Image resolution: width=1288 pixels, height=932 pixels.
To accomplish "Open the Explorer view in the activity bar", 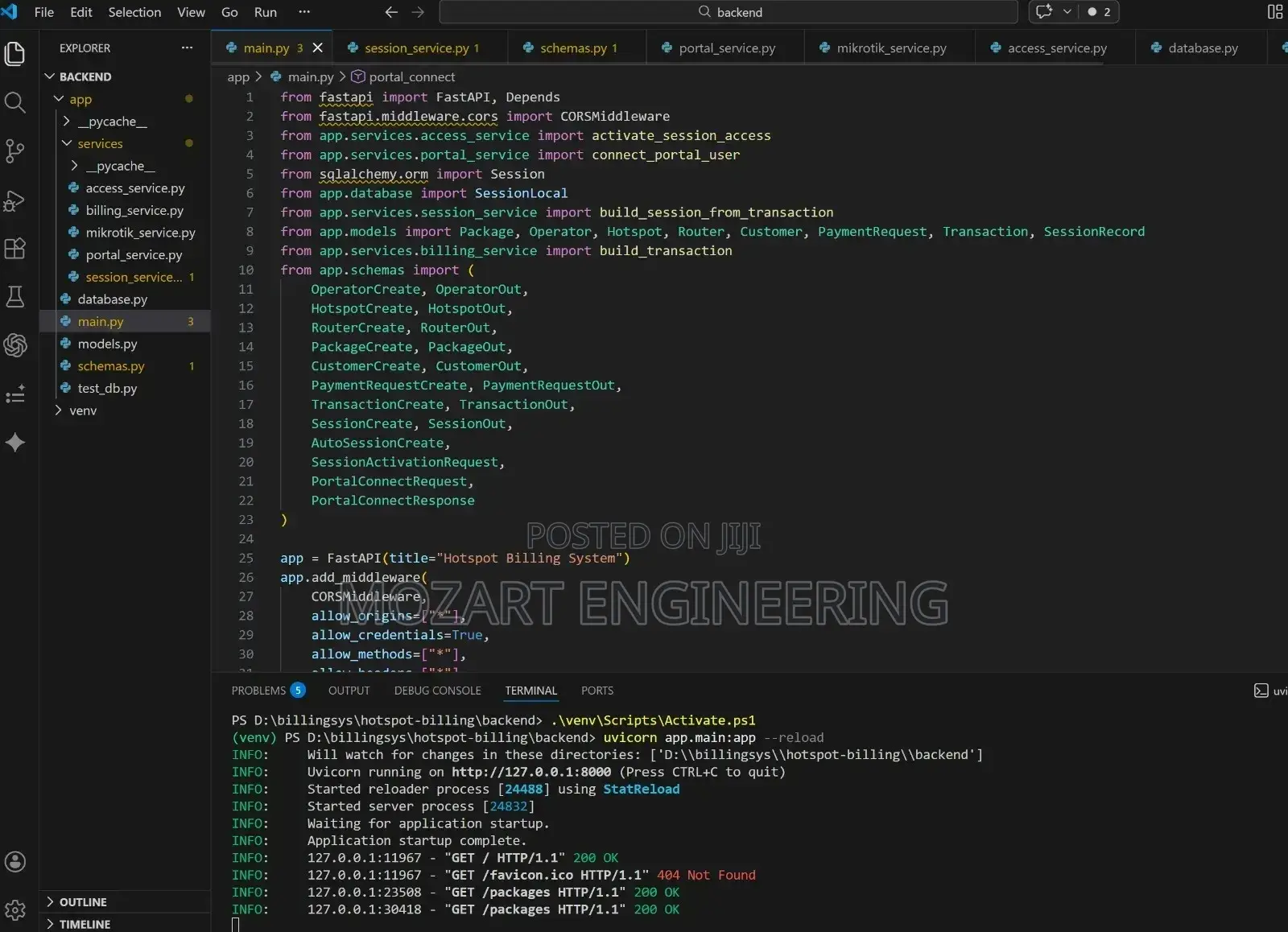I will click(x=14, y=54).
